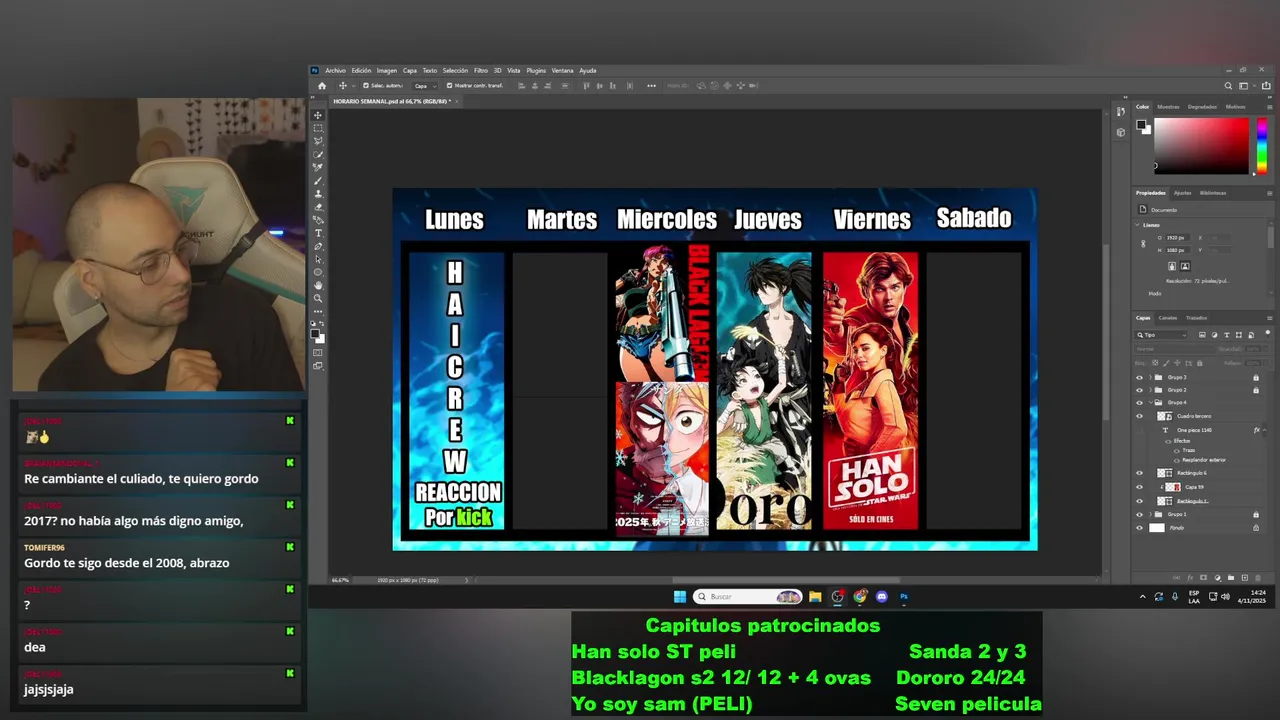Click the Add layer mask icon

coord(1203,577)
